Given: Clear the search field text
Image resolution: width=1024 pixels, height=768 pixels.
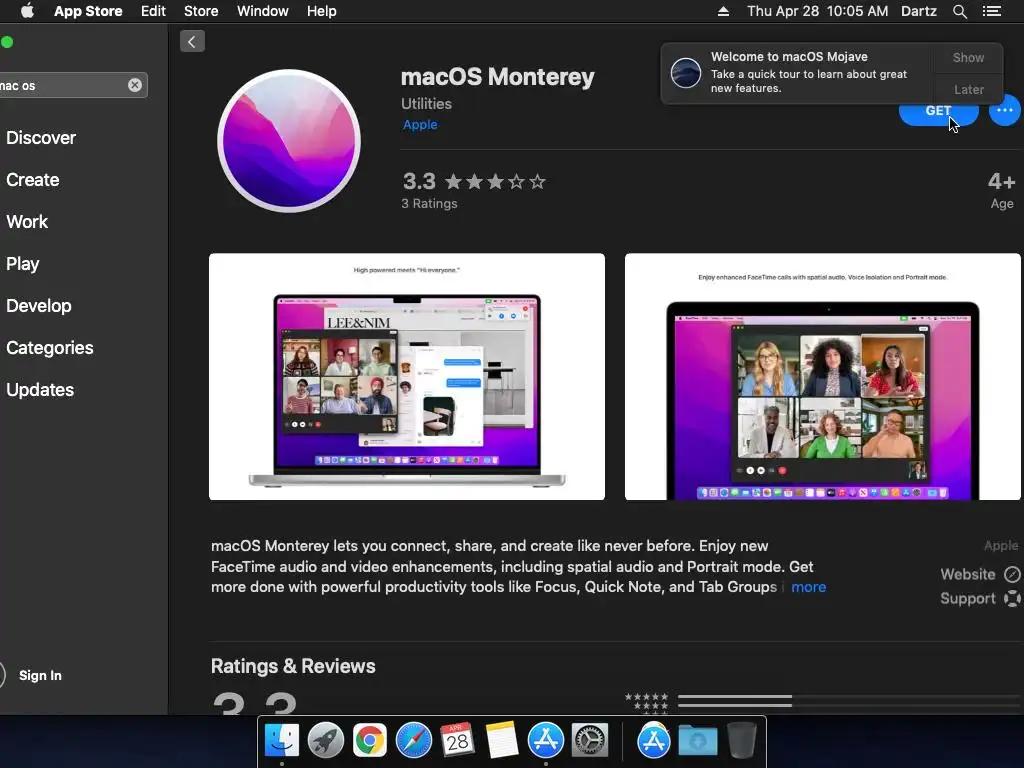Looking at the screenshot, I should (135, 85).
